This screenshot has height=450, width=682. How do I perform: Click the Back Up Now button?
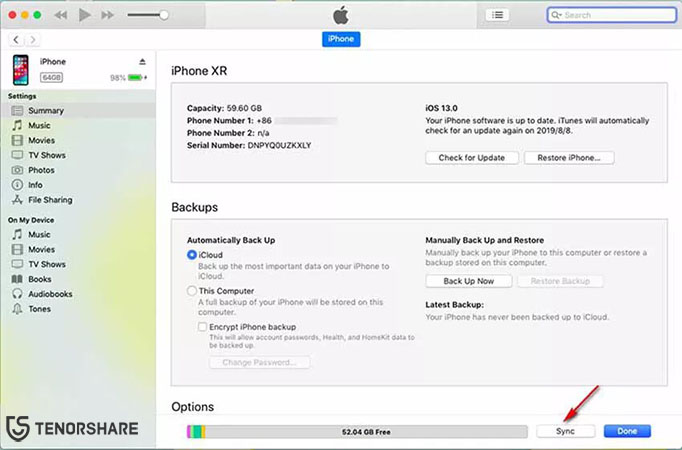coord(469,281)
